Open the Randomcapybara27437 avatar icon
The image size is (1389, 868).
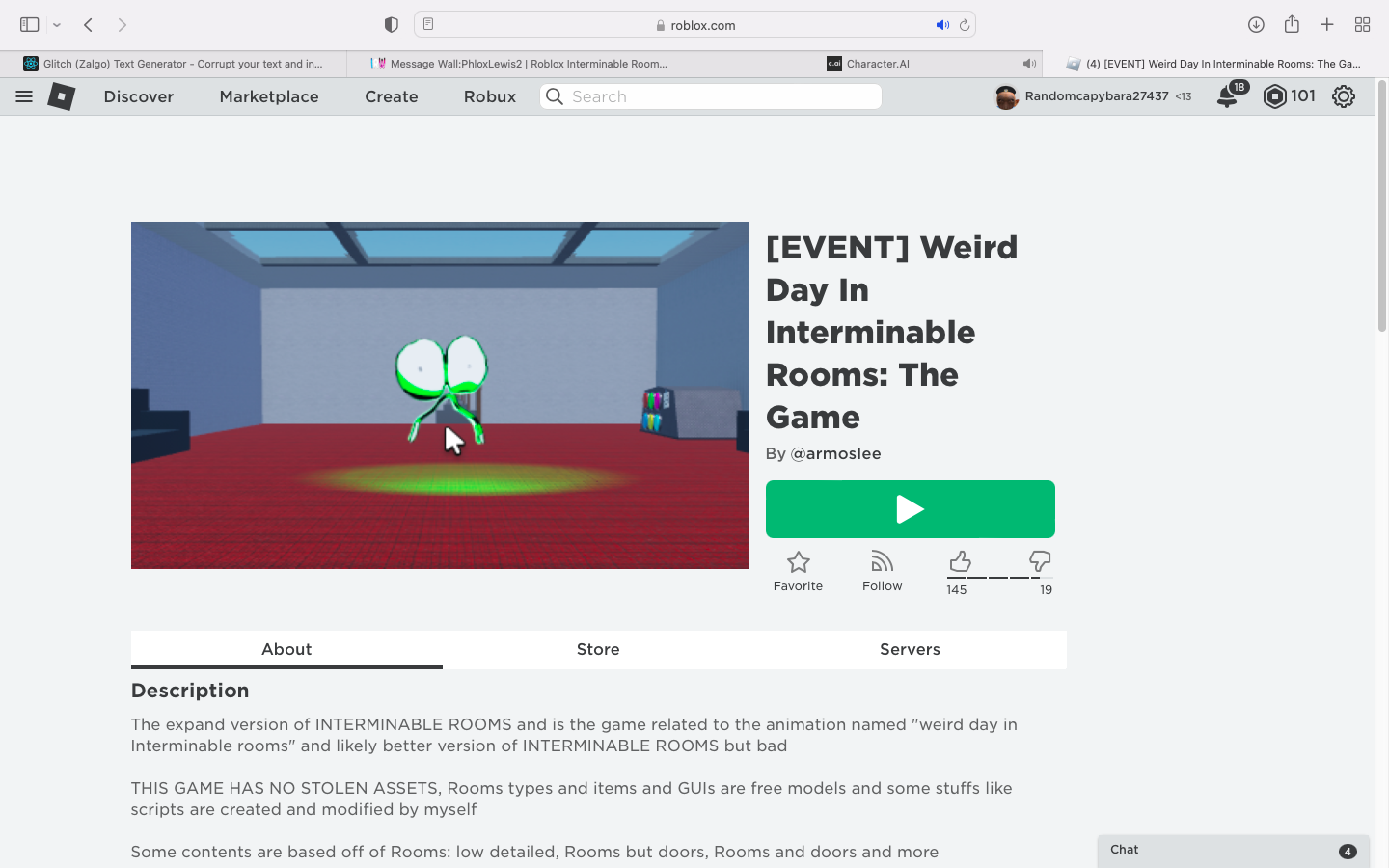1006,96
